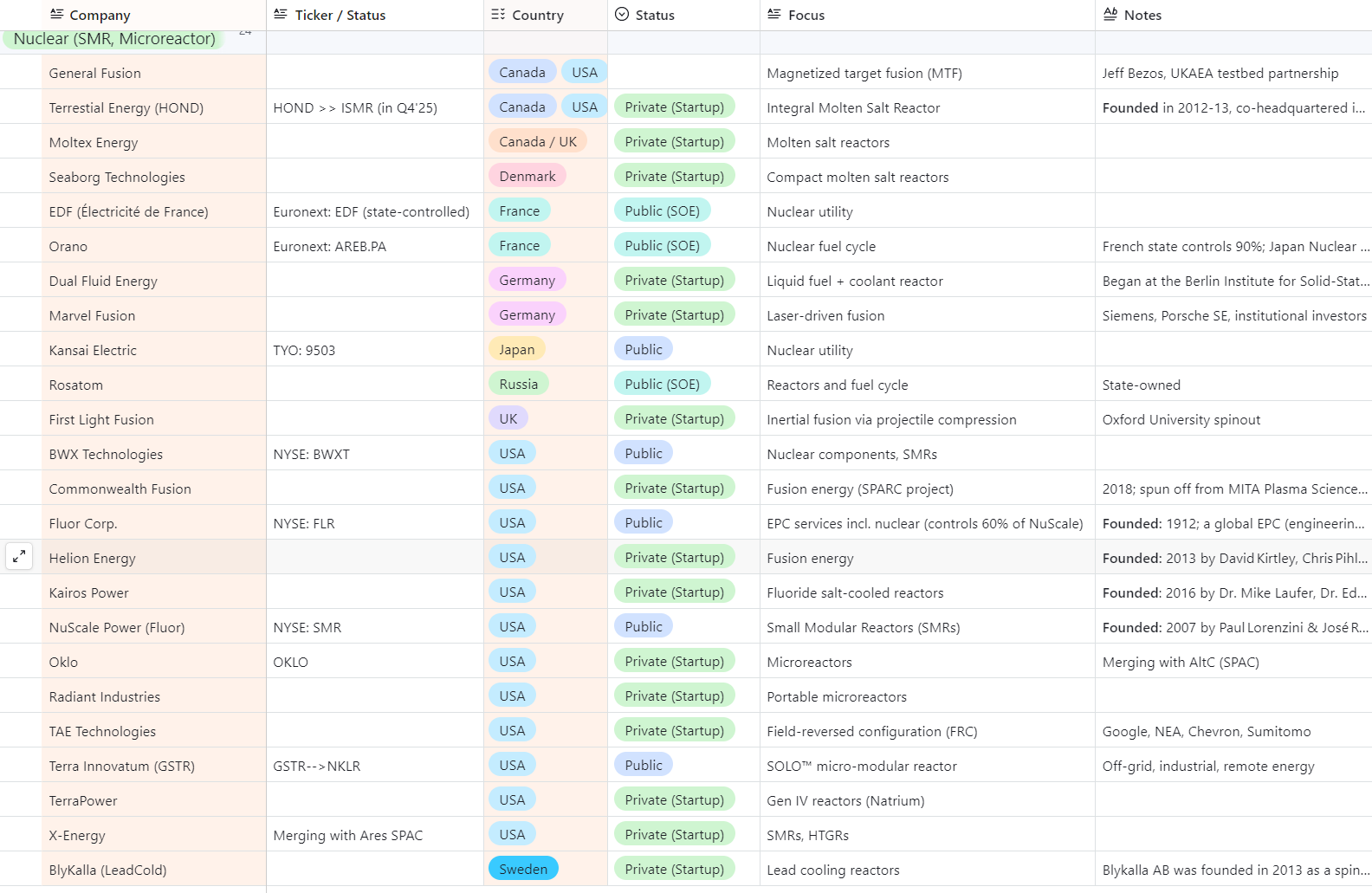The height and width of the screenshot is (893, 1372).
Task: Select the Sweden tag for BlyKalla
Action: (x=523, y=869)
